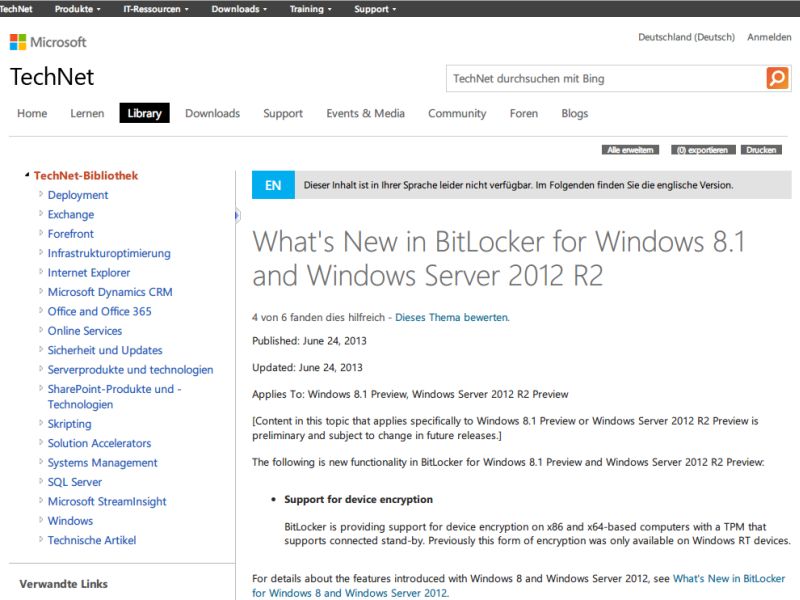Collapse the sidebar with the splitter arrow
This screenshot has width=800, height=600.
(x=237, y=215)
